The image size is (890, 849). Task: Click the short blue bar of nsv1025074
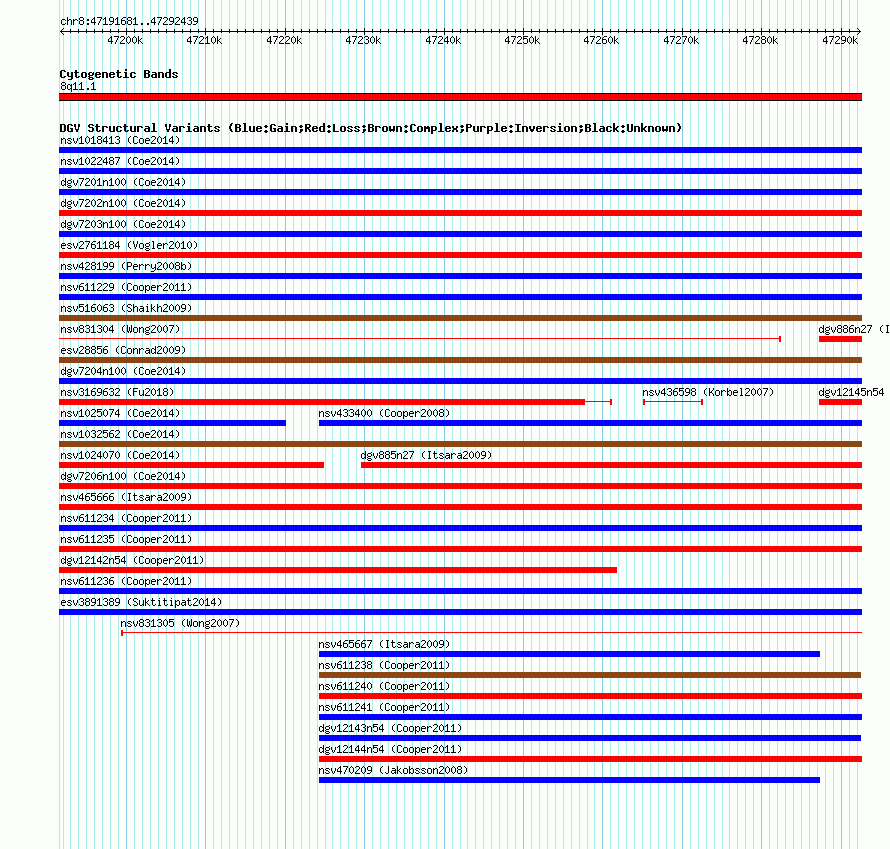[173, 423]
